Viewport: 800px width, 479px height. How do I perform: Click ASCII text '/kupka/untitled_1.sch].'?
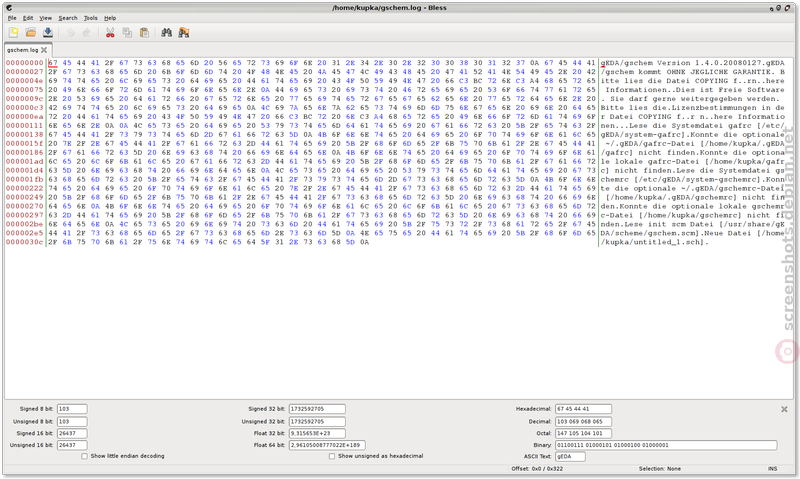pyautogui.click(x=655, y=242)
